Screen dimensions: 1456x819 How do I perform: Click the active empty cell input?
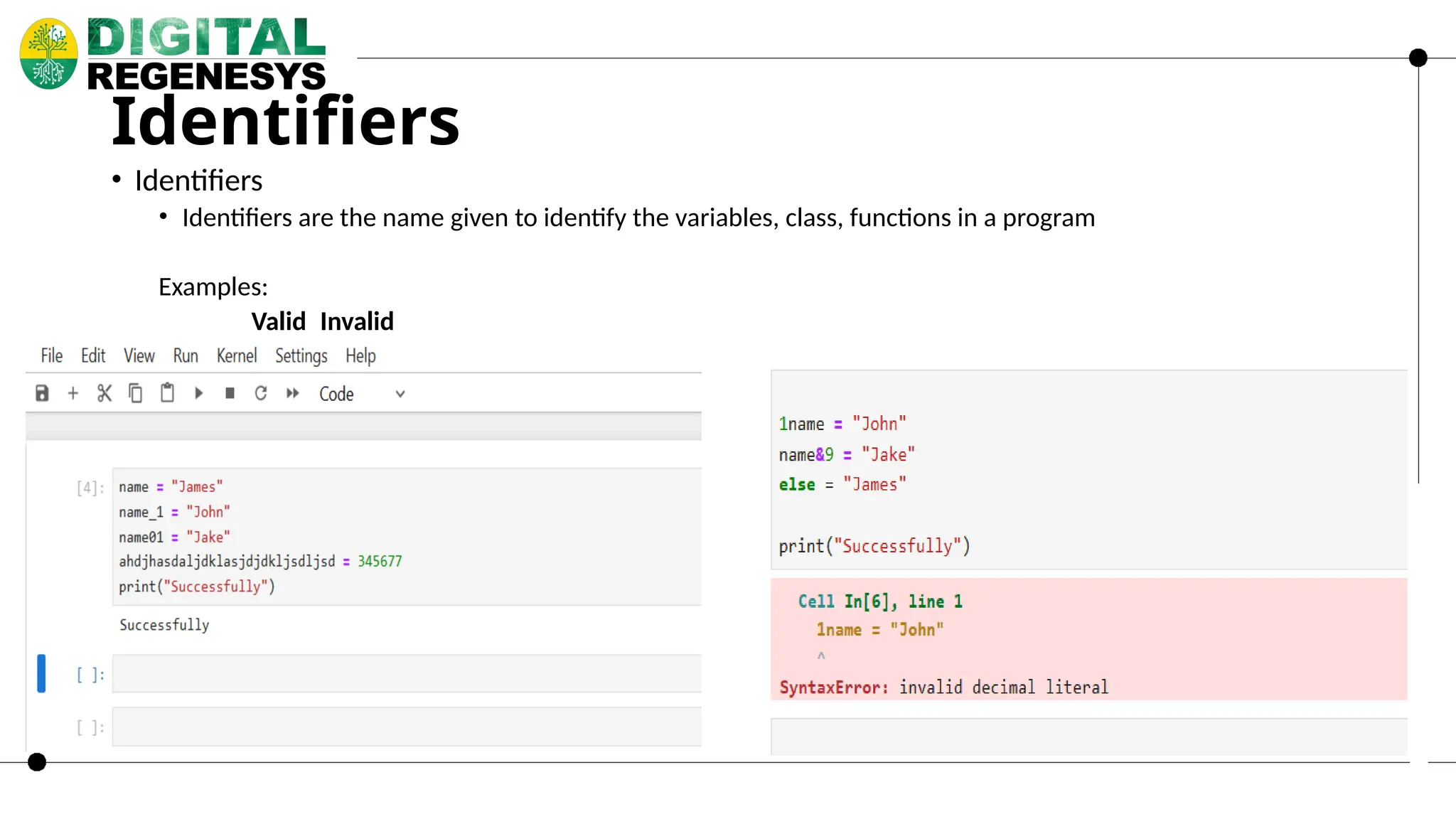click(407, 673)
